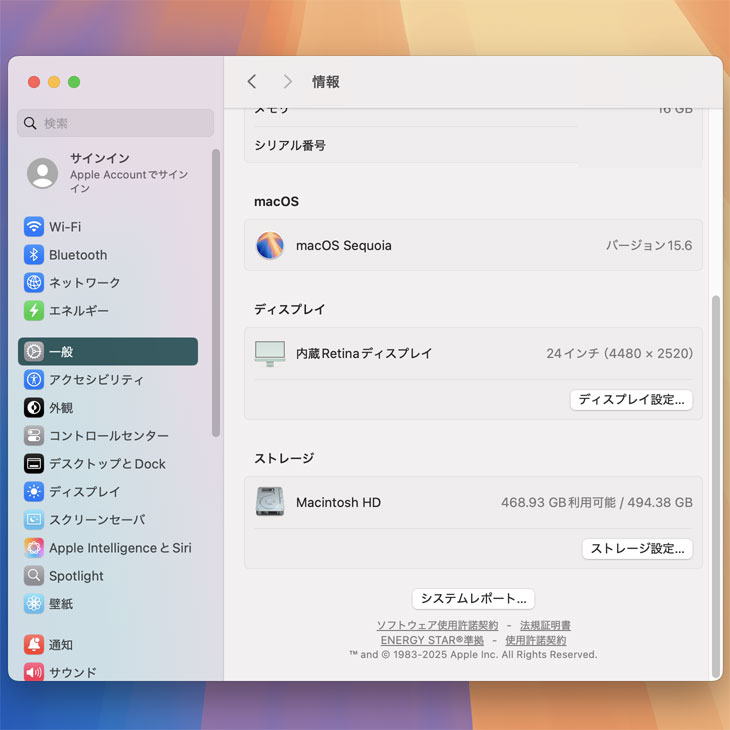
Task: Open コントロールセンター icon
Action: tap(34, 436)
